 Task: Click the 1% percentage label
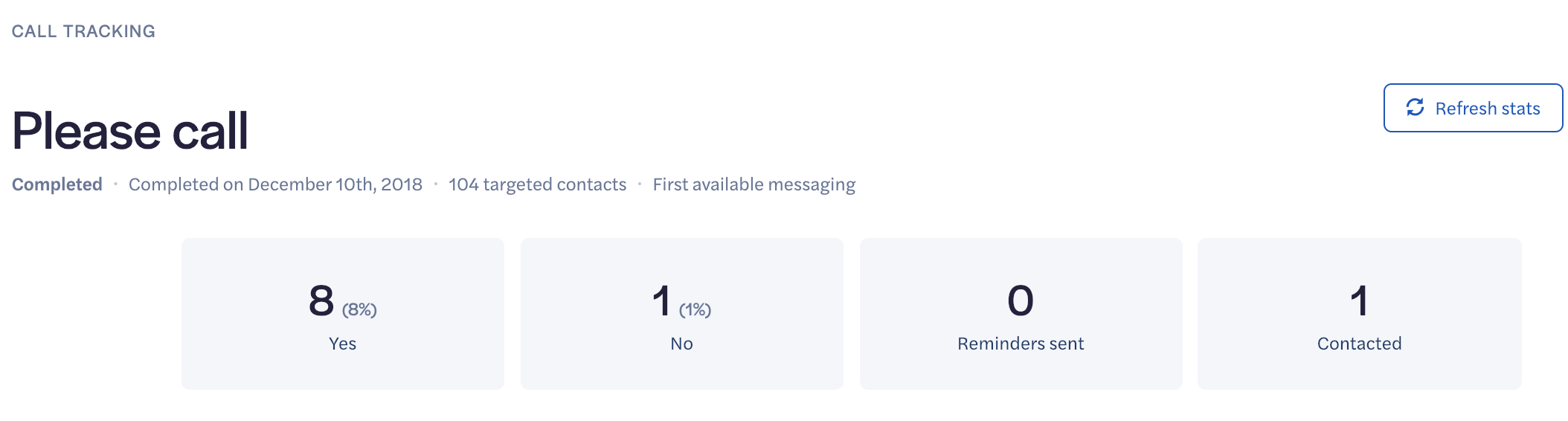point(695,309)
